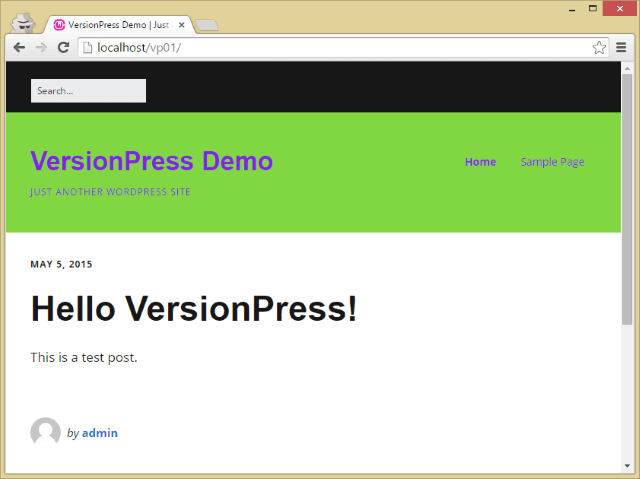
Task: Click the browser forward arrow
Action: pos(41,48)
